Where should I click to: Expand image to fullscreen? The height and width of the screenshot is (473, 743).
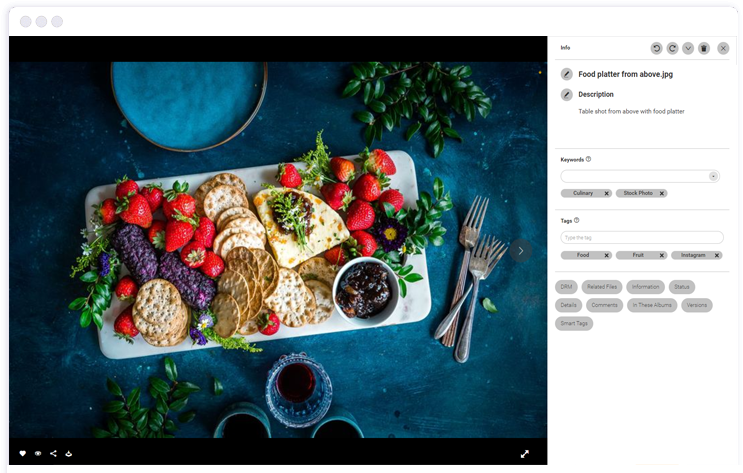click(525, 454)
